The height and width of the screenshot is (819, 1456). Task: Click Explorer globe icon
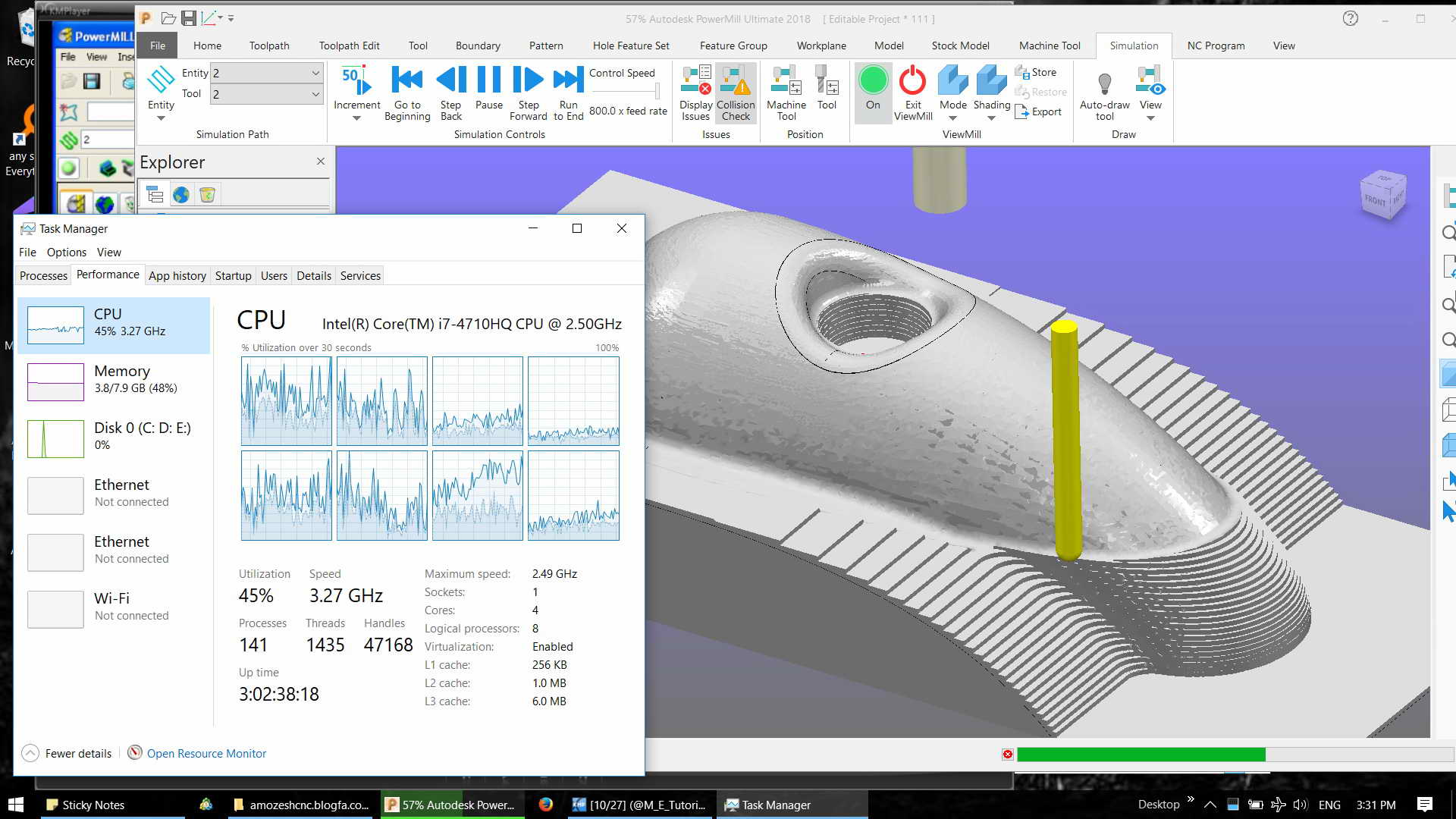pyautogui.click(x=181, y=195)
